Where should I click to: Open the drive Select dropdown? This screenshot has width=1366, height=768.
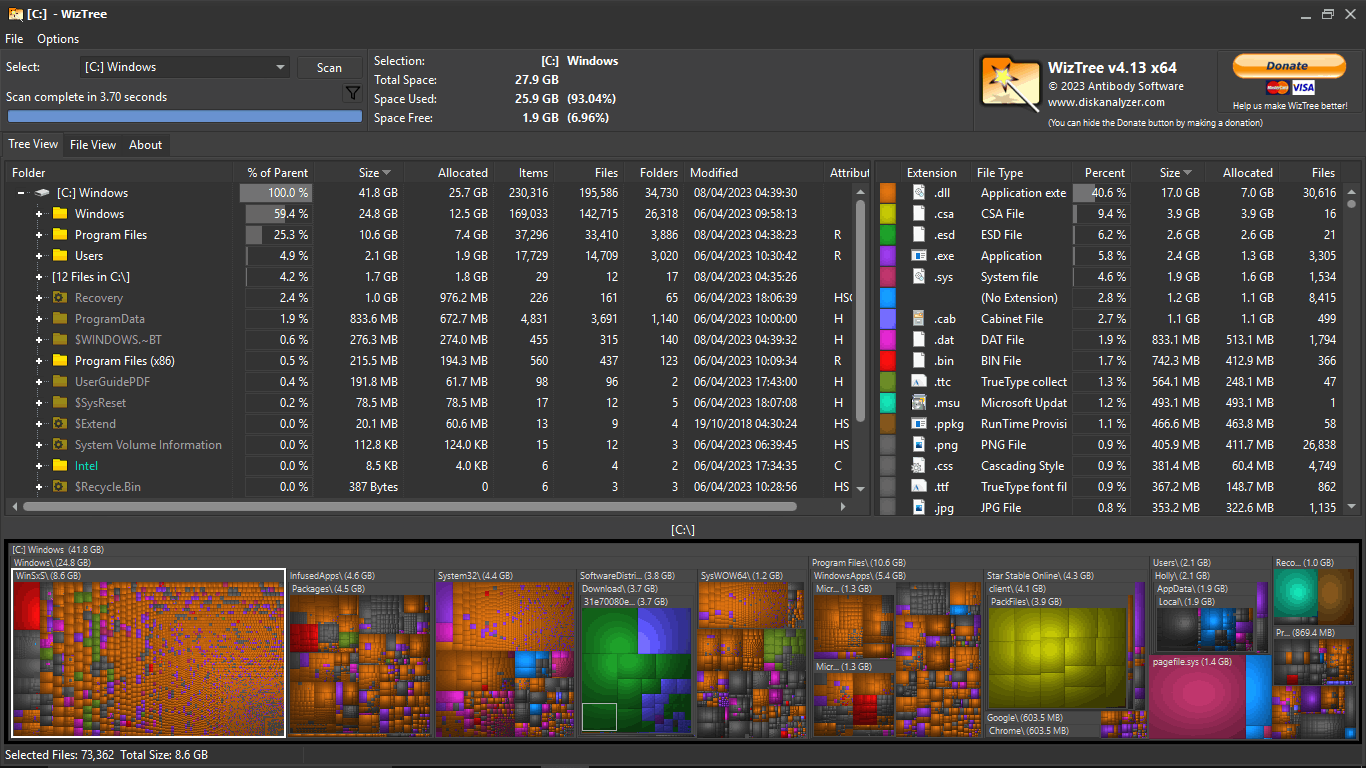coord(185,67)
